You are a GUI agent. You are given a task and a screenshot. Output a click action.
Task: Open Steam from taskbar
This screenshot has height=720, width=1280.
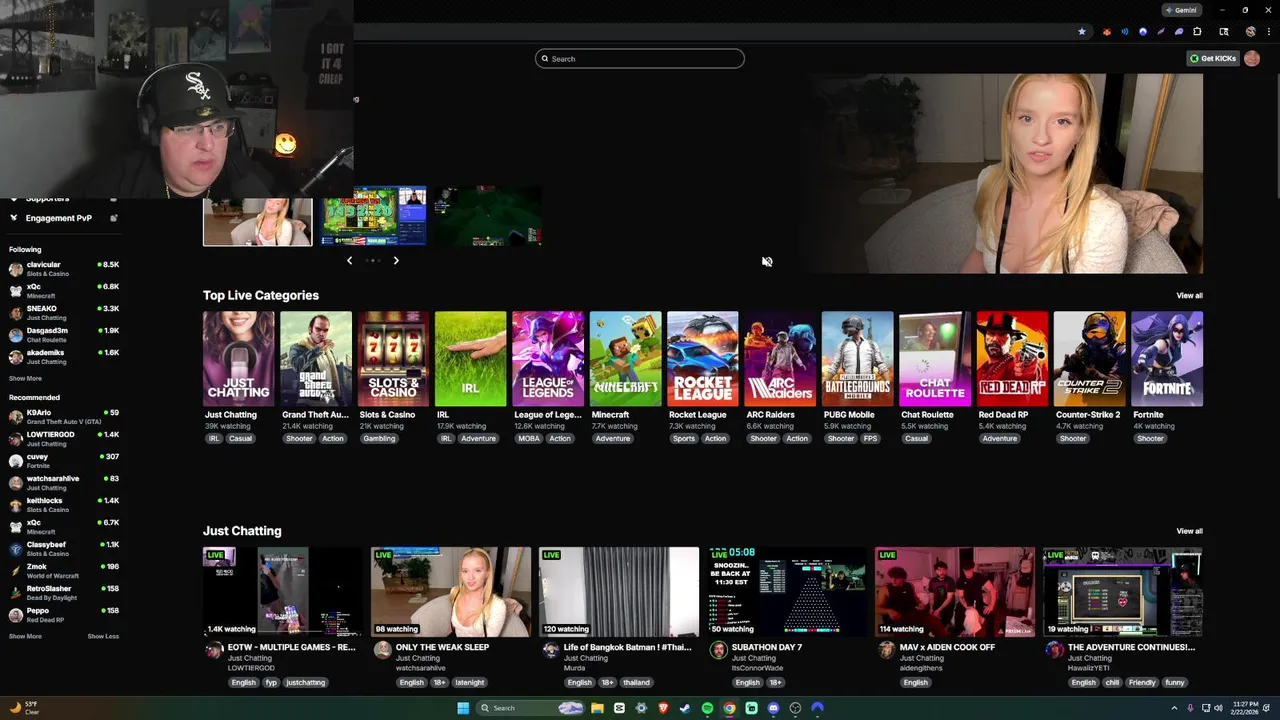pos(685,708)
